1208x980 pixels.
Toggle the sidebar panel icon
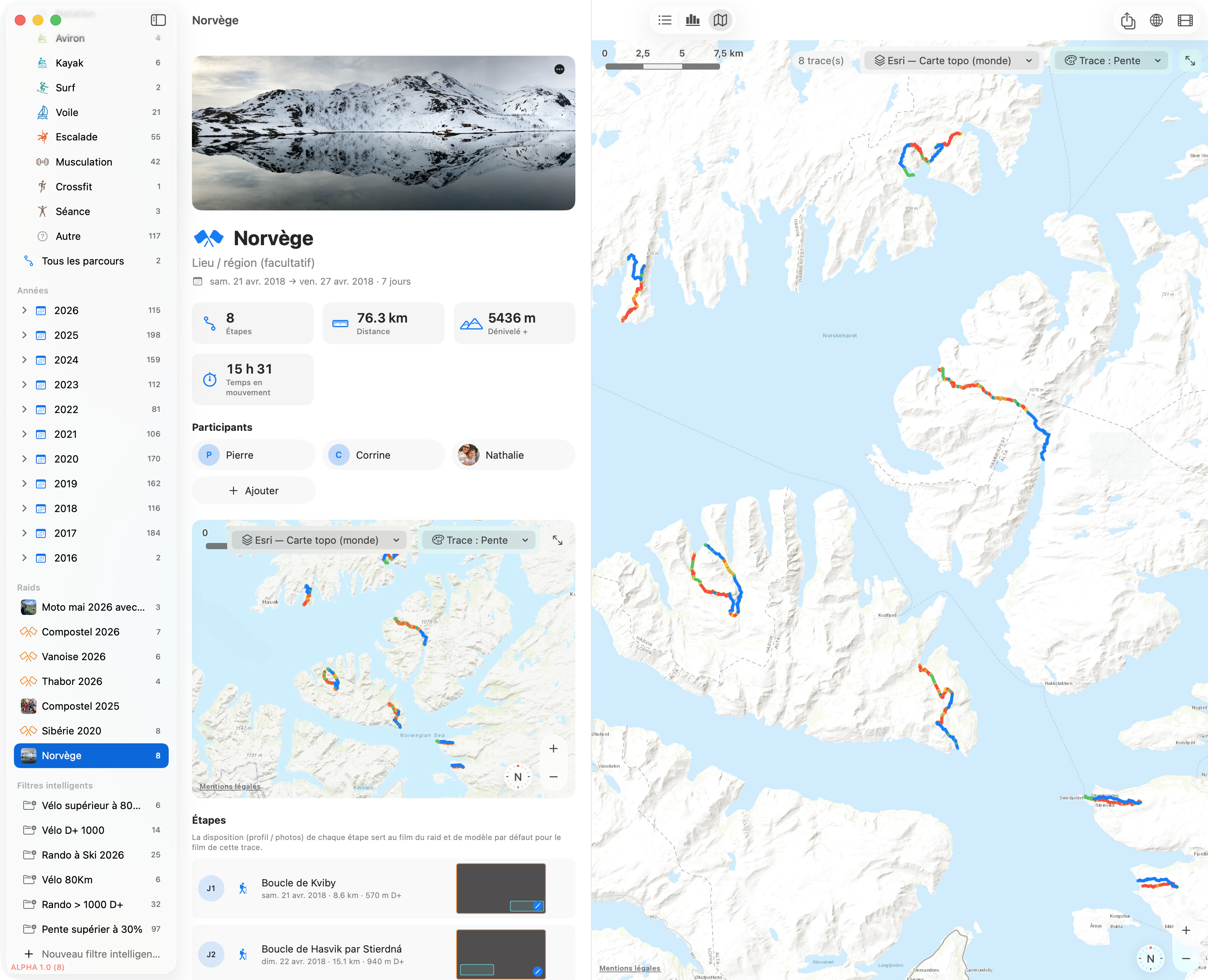tap(158, 20)
